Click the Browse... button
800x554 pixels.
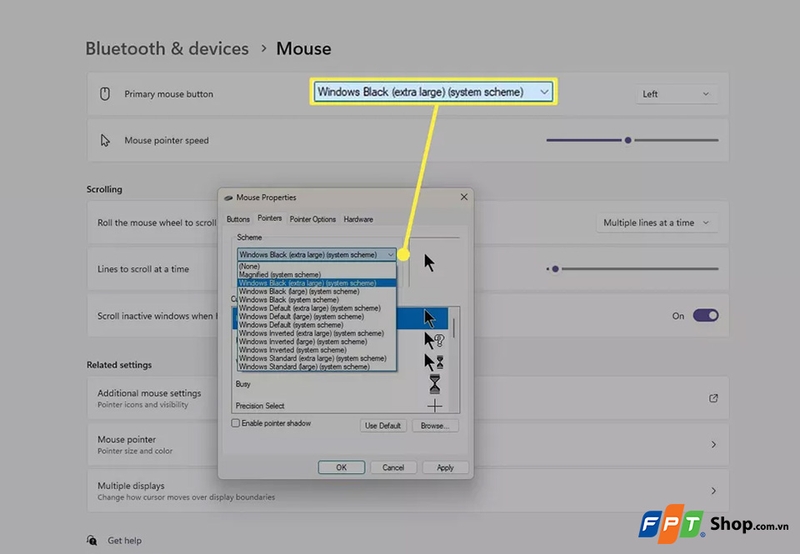435,425
